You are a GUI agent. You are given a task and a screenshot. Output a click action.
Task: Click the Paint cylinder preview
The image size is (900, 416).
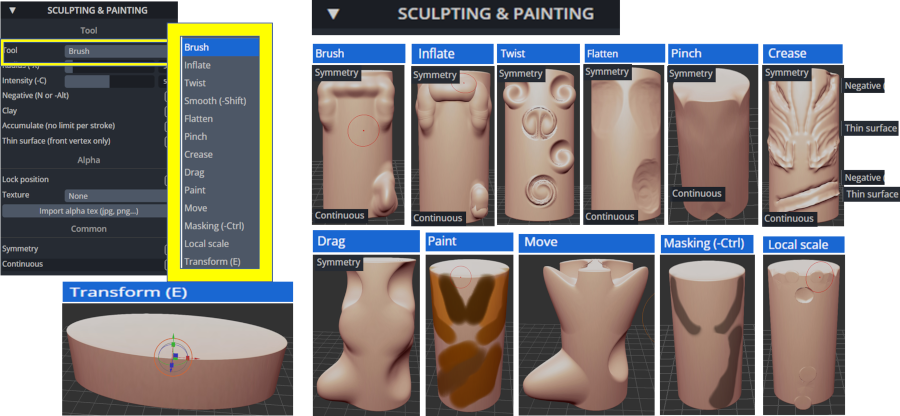[x=470, y=333]
